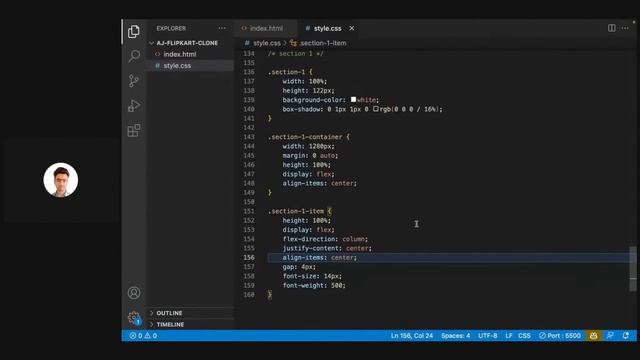
Task: Open the Search view in activity bar
Action: [x=134, y=56]
